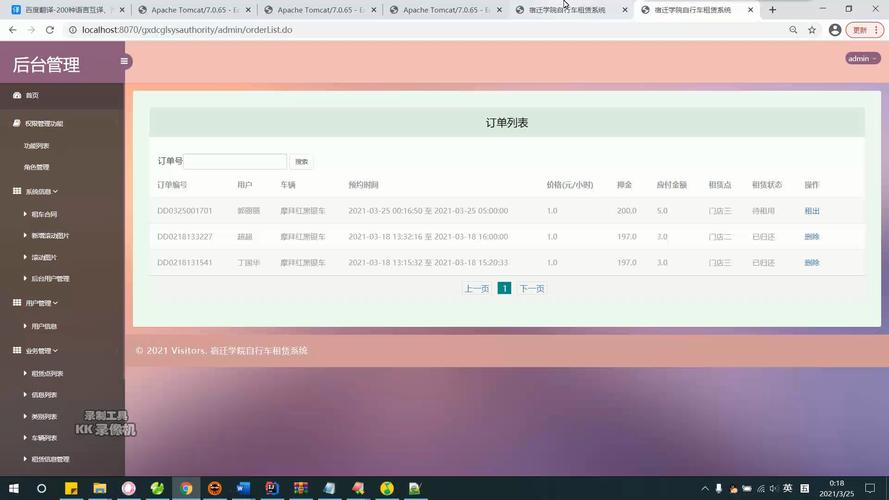This screenshot has height=500, width=889.
Task: Click the grid icon beside 系统信息
Action: coord(17,191)
